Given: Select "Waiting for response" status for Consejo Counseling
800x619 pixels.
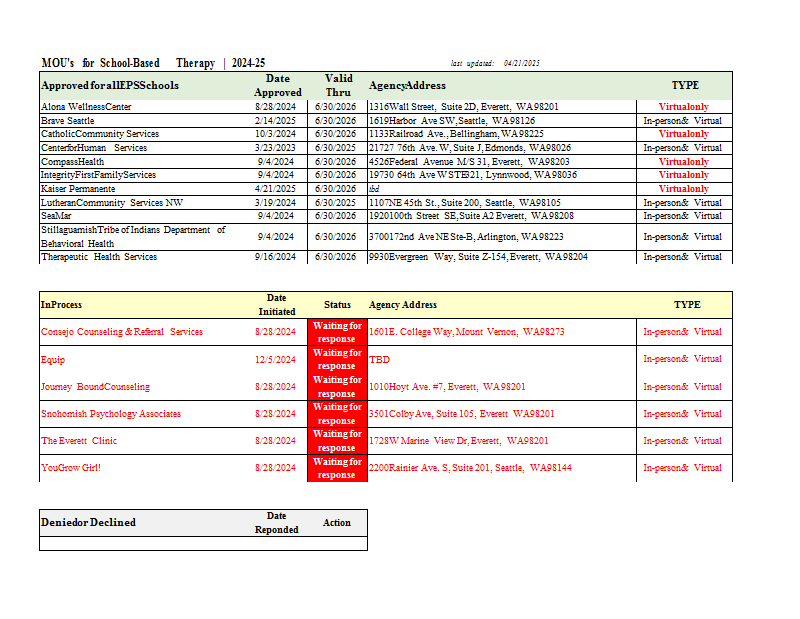Looking at the screenshot, I should coord(337,332).
